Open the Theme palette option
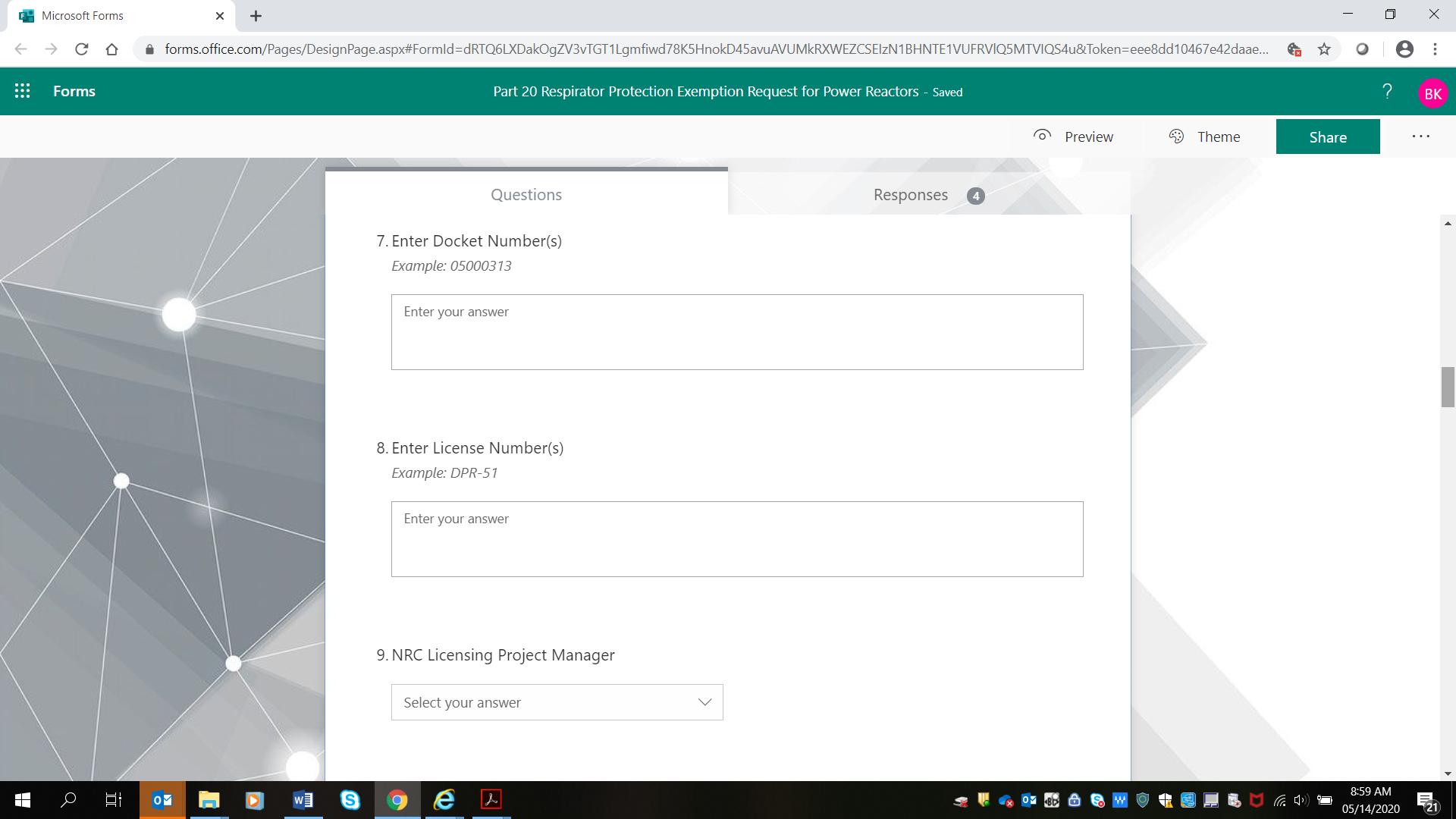 point(1204,136)
